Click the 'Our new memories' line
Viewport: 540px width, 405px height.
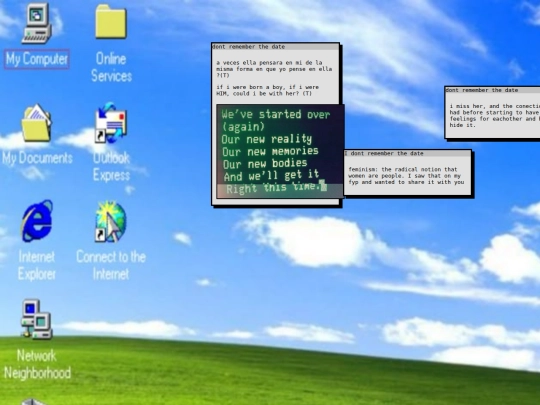pyautogui.click(x=270, y=152)
